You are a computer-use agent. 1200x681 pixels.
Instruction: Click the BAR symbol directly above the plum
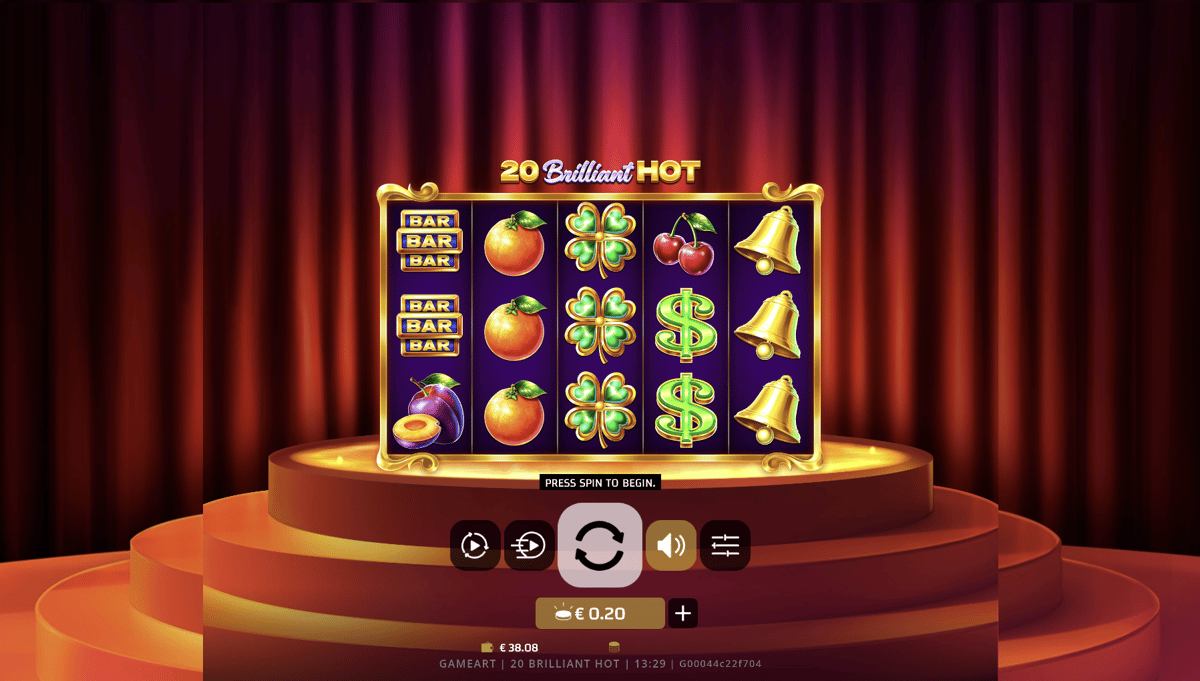[429, 325]
